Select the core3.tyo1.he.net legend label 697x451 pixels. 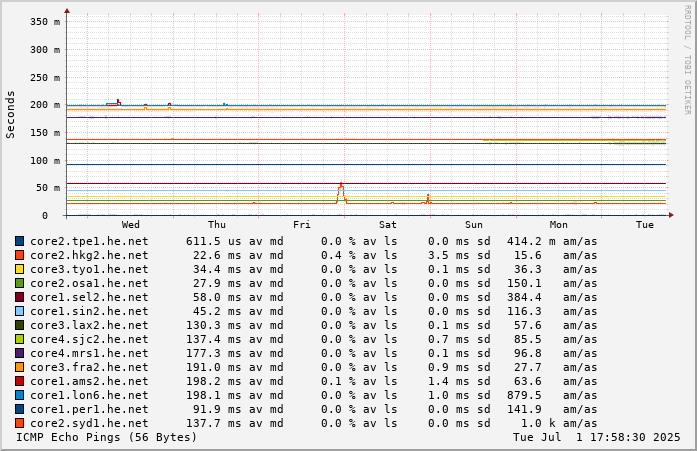[x=89, y=269]
